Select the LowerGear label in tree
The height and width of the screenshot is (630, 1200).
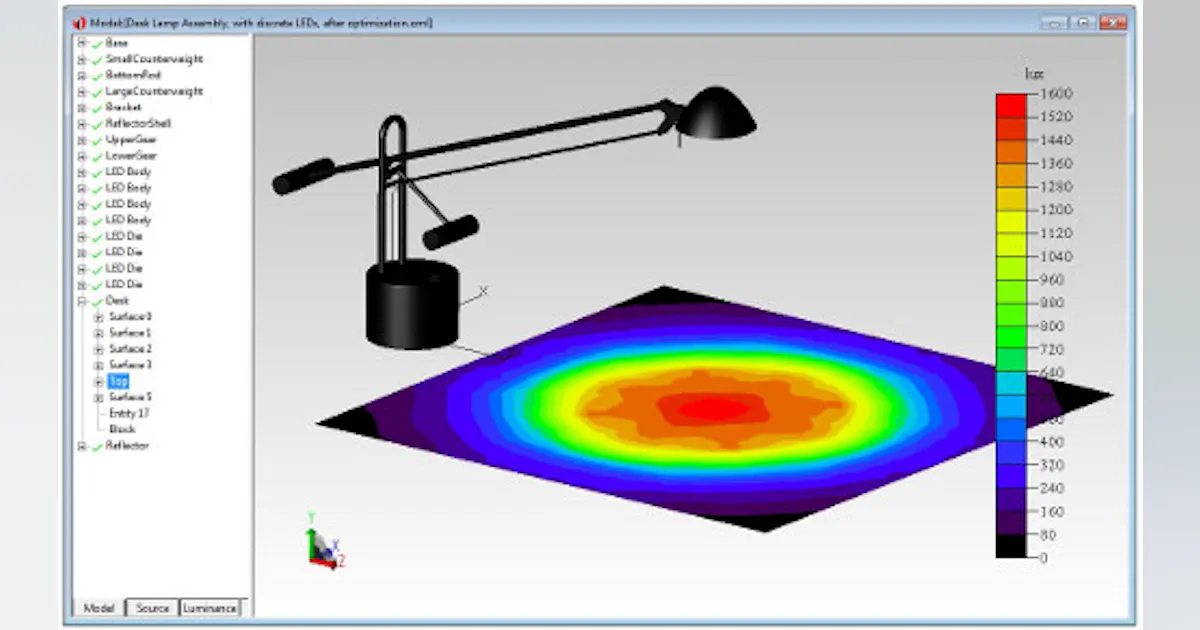131,156
